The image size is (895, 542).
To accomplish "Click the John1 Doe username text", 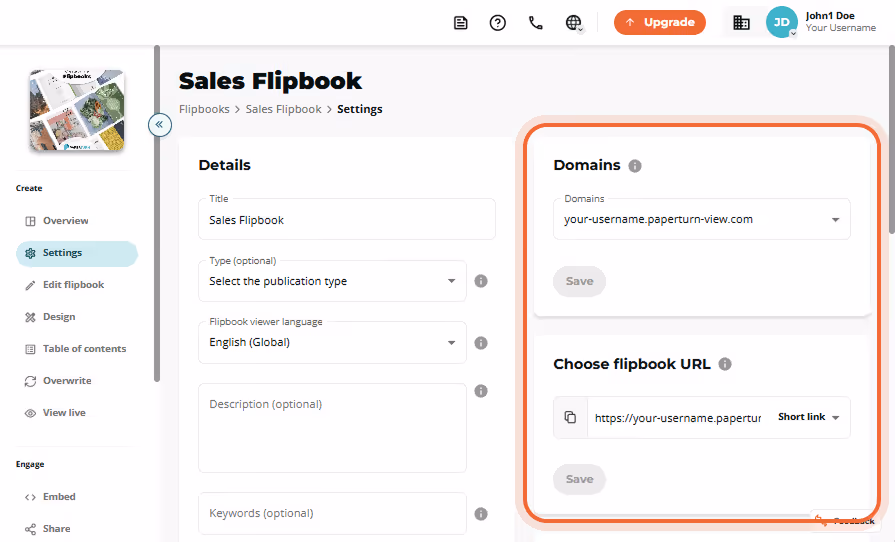I will point(830,16).
